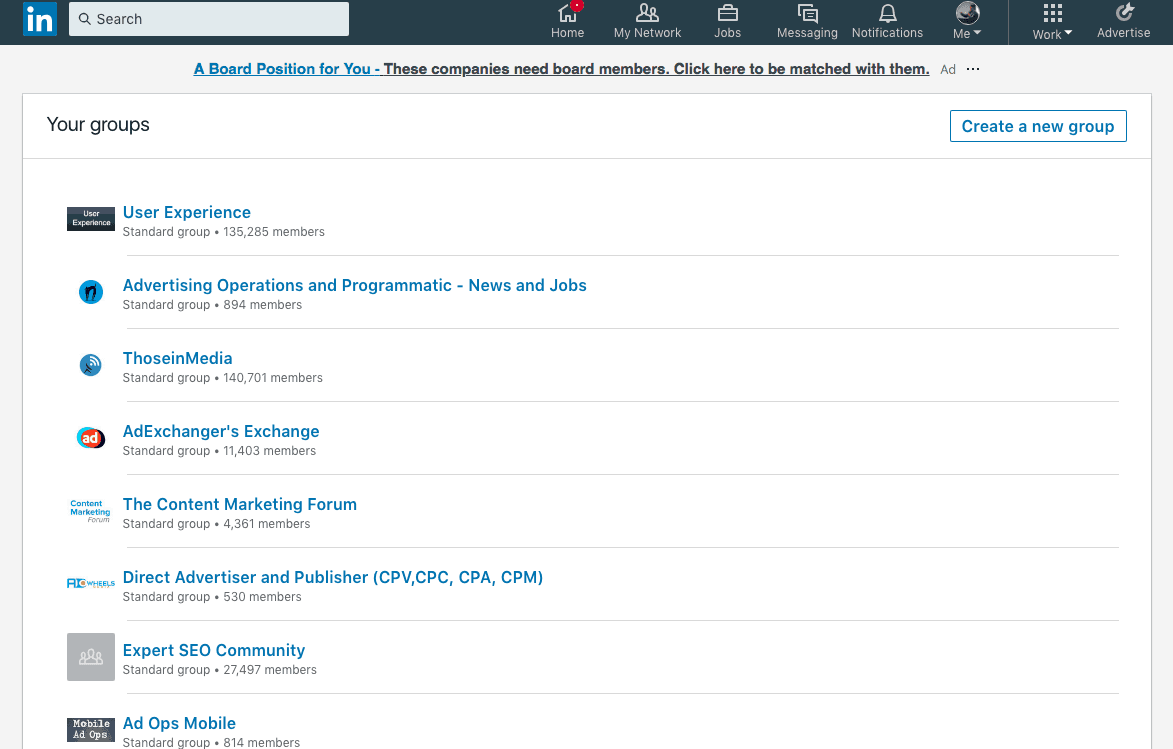Viewport: 1173px width, 749px height.
Task: Focus the Search input field
Action: click(209, 19)
